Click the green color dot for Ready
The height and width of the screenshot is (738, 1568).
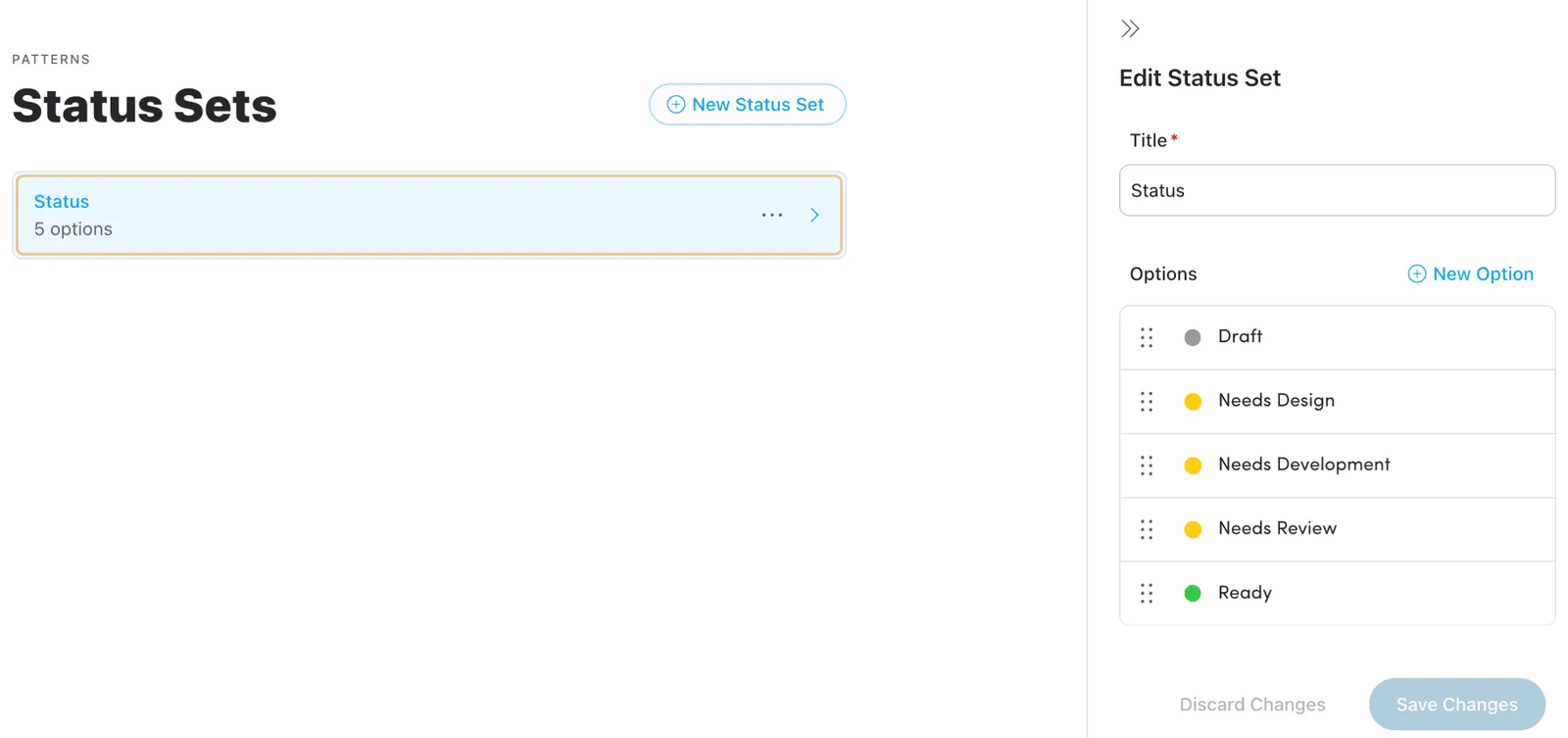[1193, 593]
